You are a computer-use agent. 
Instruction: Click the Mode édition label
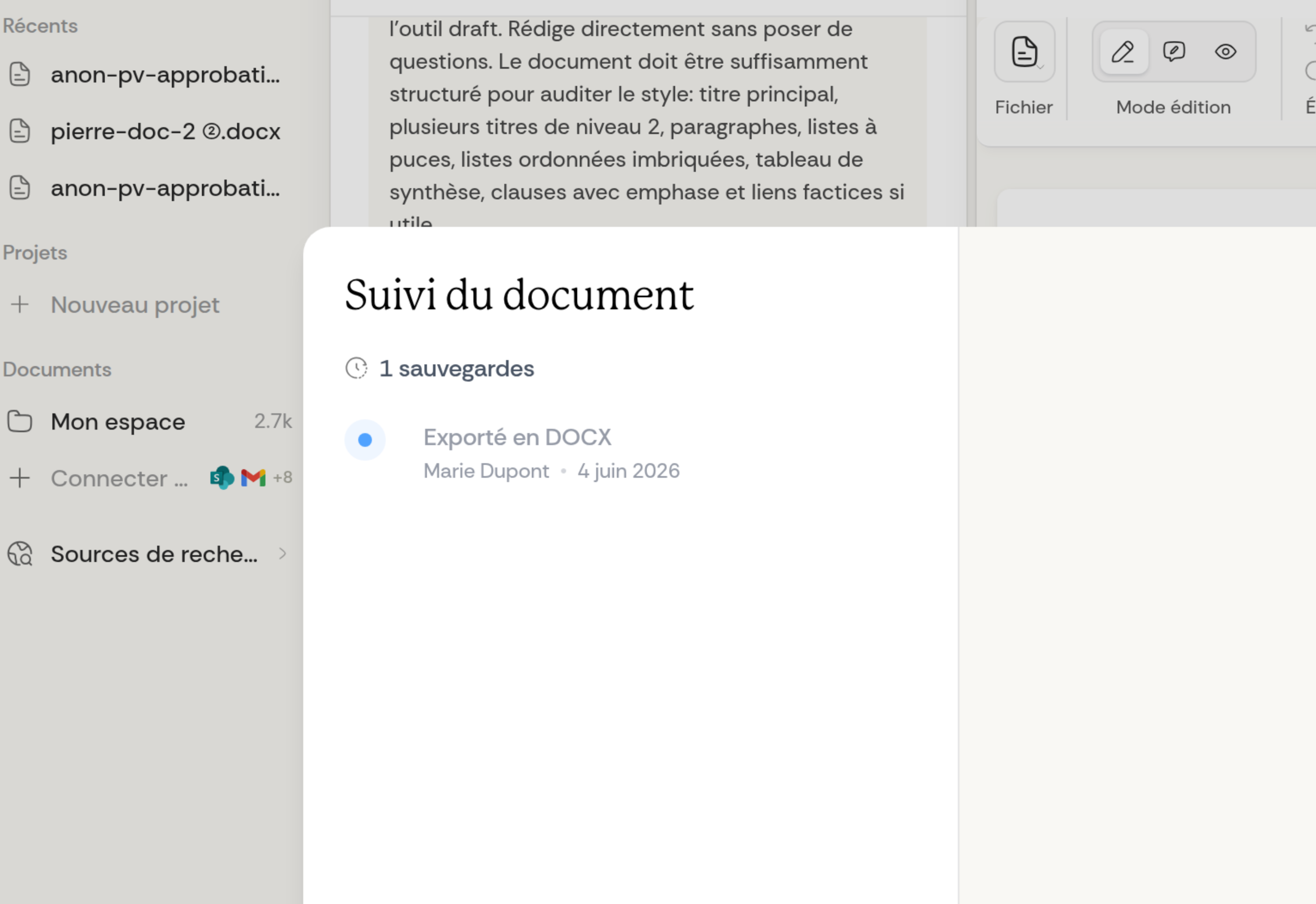pos(1173,107)
